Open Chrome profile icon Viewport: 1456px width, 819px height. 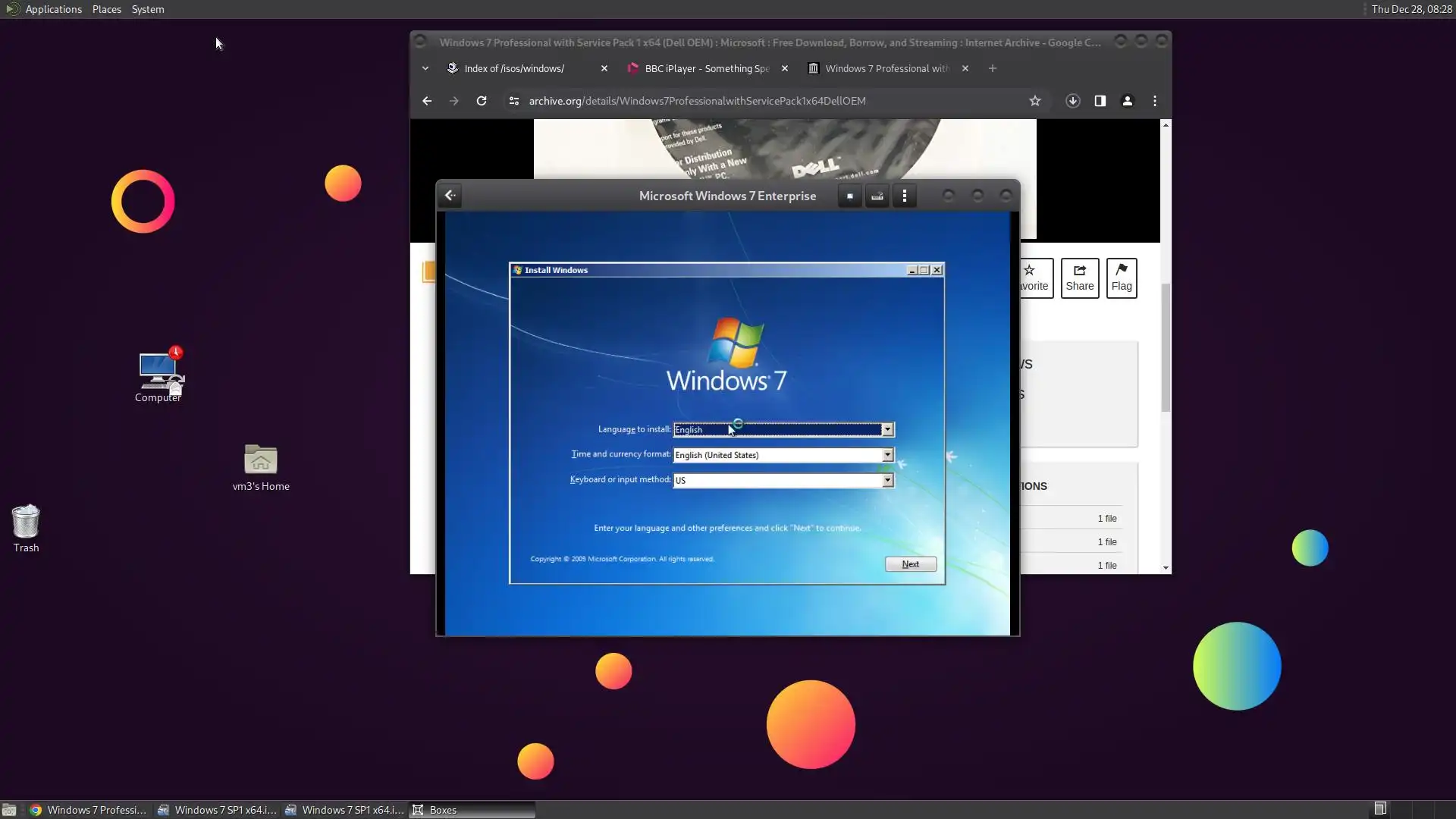pos(1127,101)
